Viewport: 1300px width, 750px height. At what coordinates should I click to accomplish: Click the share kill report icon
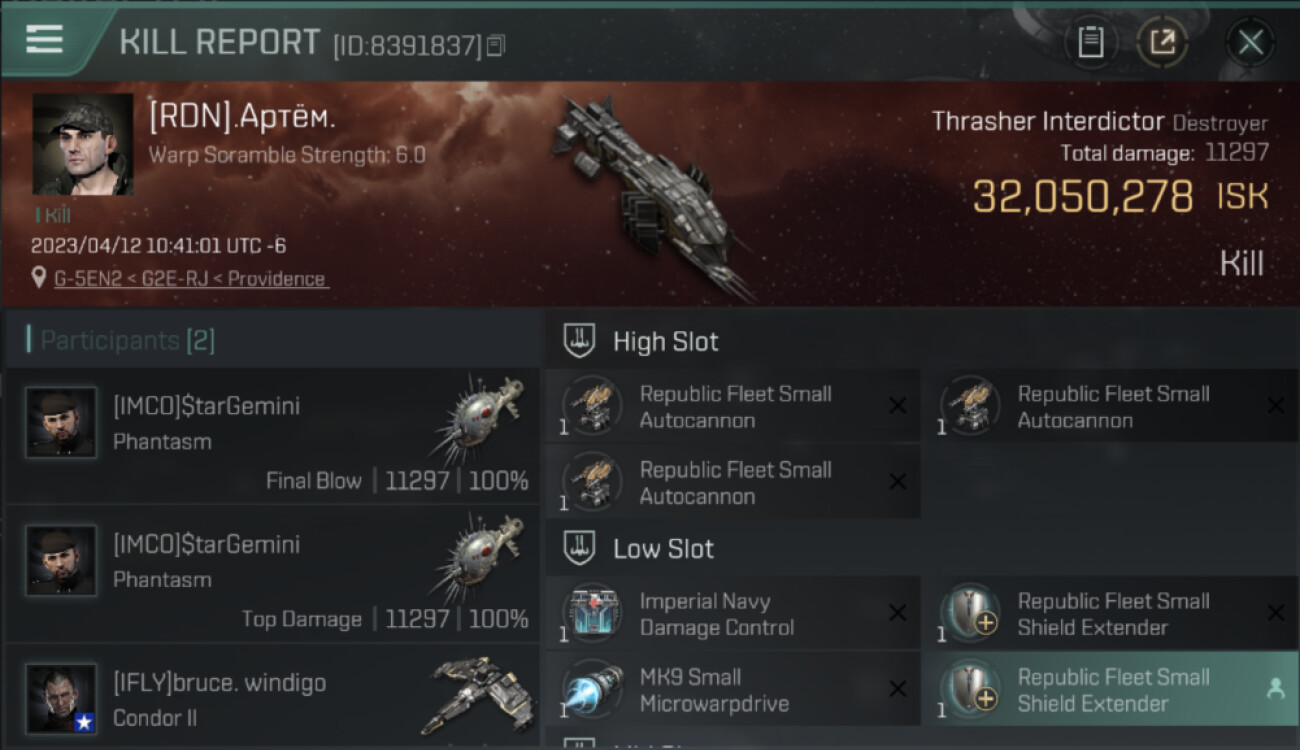pos(1162,42)
